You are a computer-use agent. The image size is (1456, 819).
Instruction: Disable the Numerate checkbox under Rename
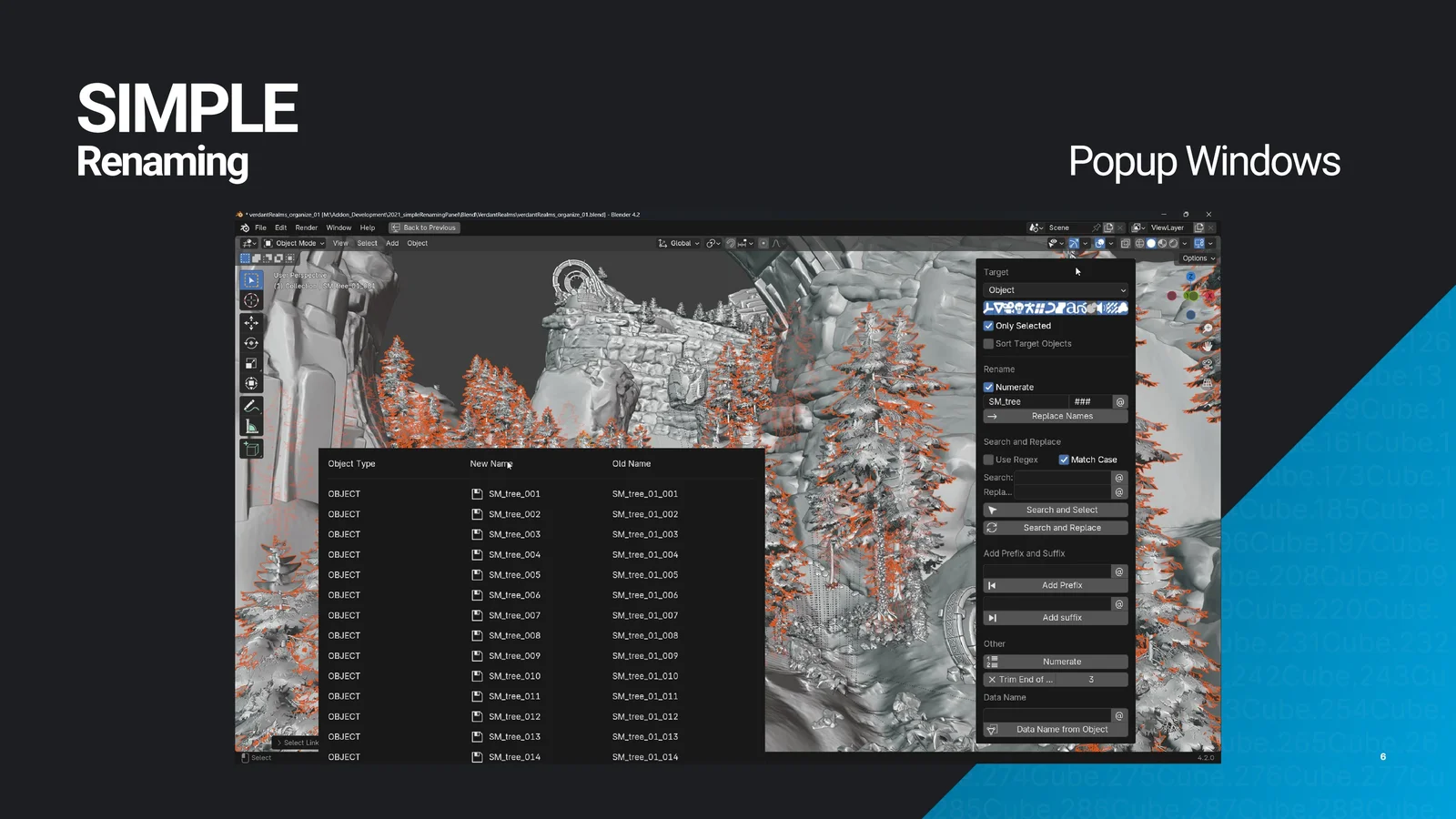coord(989,388)
